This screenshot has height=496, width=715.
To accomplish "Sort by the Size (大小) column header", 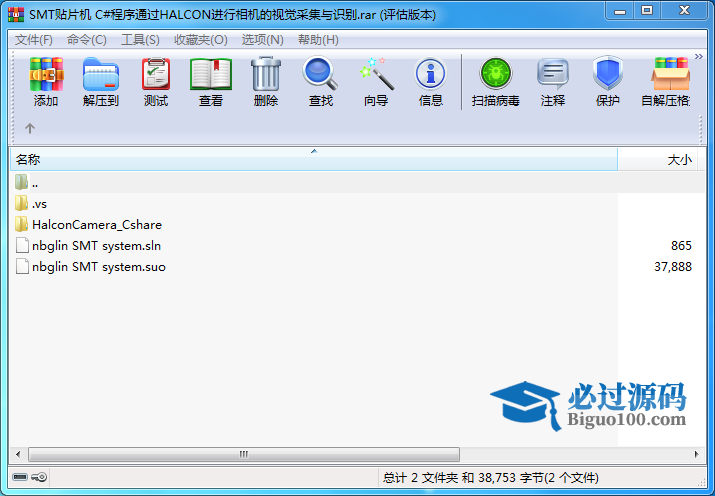I will coord(658,160).
